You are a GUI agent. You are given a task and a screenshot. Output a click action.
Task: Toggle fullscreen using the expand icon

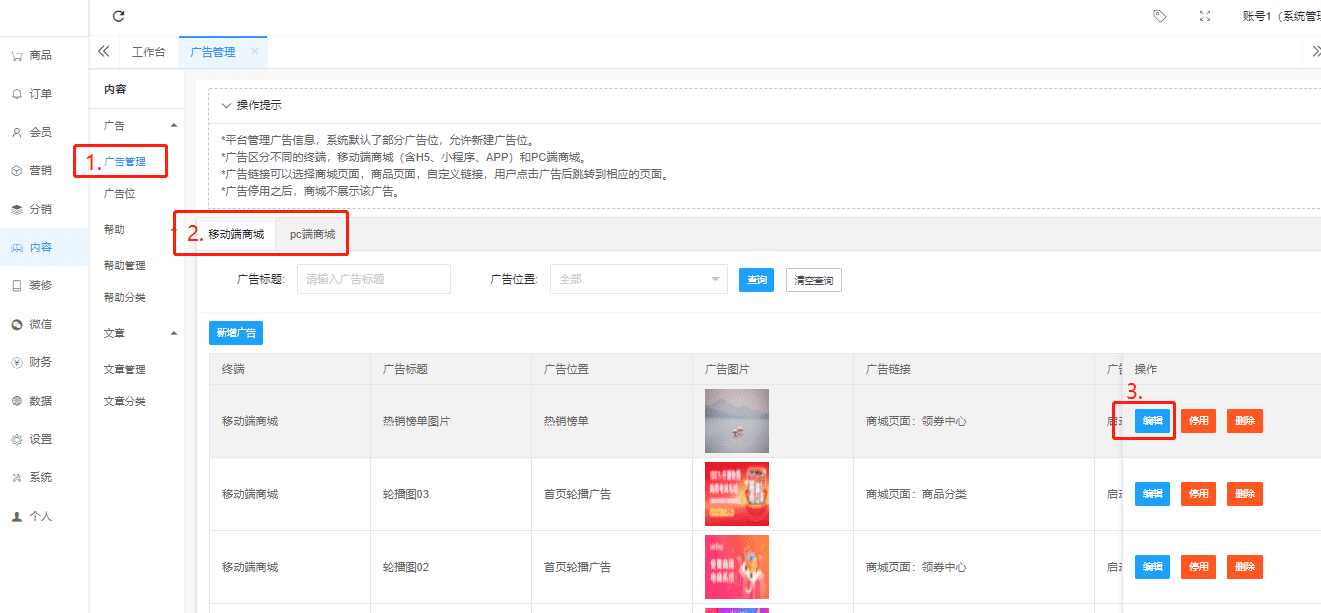click(x=1205, y=16)
